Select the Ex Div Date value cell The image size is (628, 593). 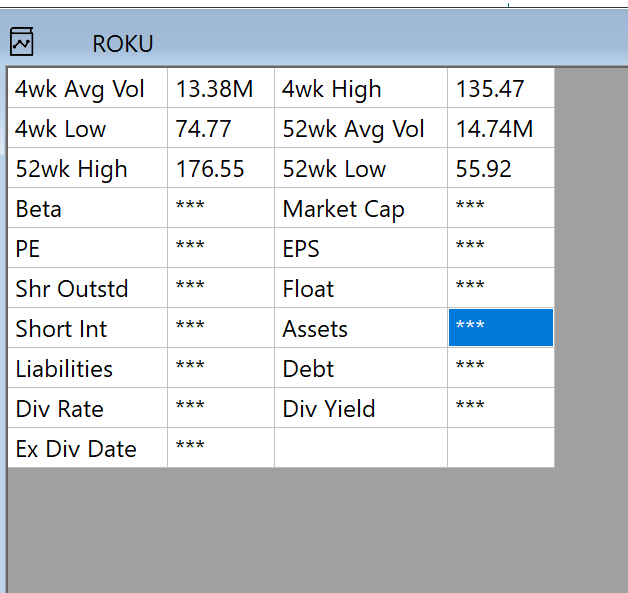click(220, 448)
